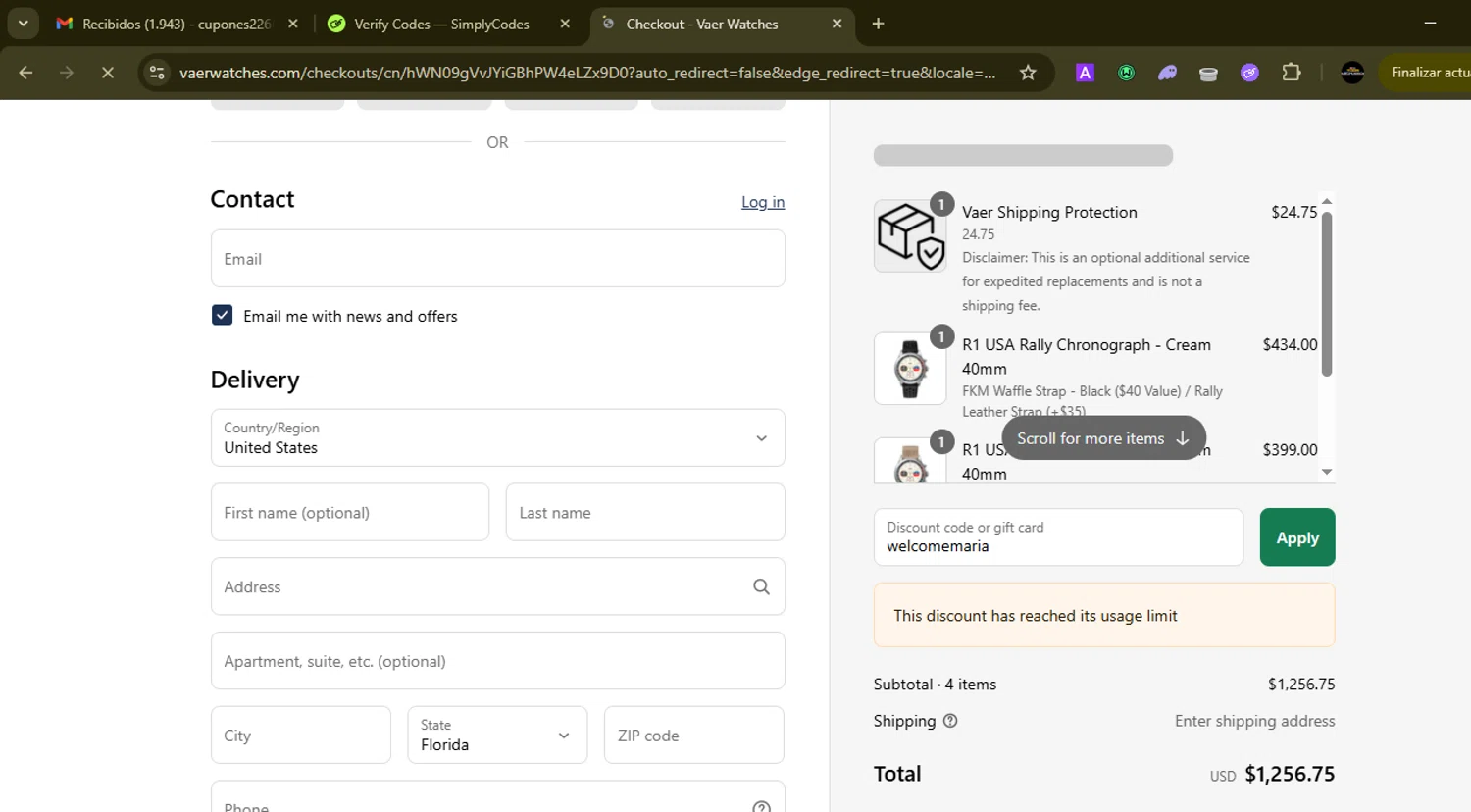1471x812 pixels.
Task: Open a new browser tab with the plus
Action: tap(878, 24)
